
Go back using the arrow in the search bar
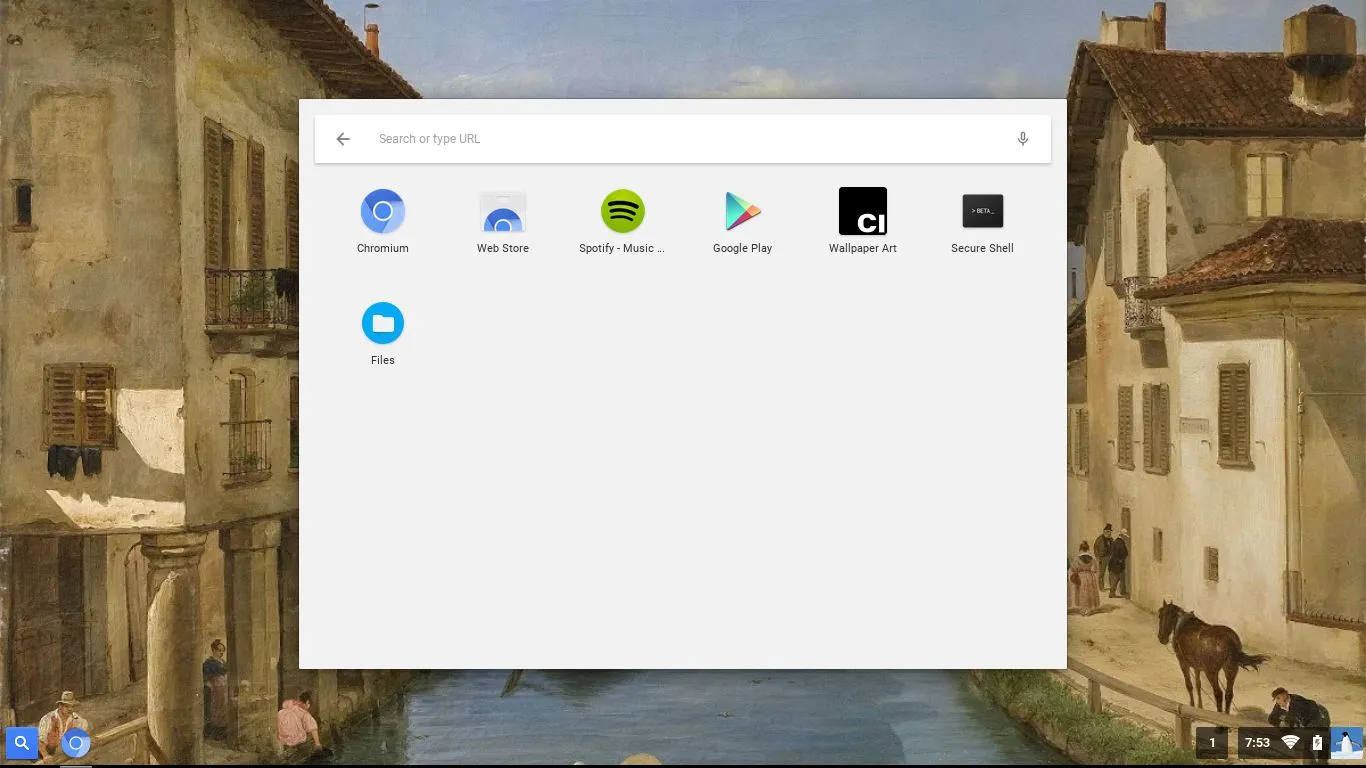[343, 138]
